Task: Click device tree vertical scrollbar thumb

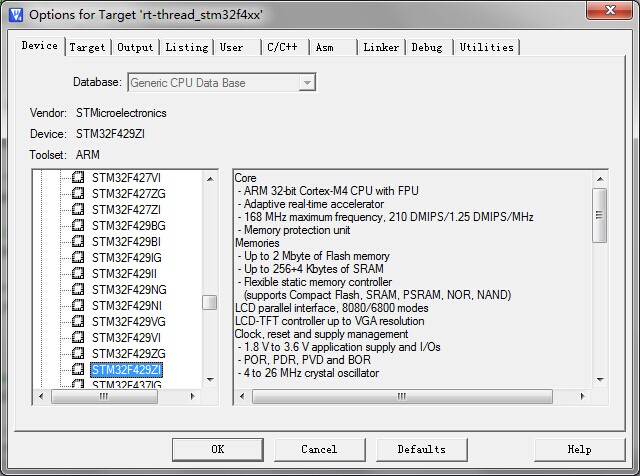Action: [x=210, y=303]
